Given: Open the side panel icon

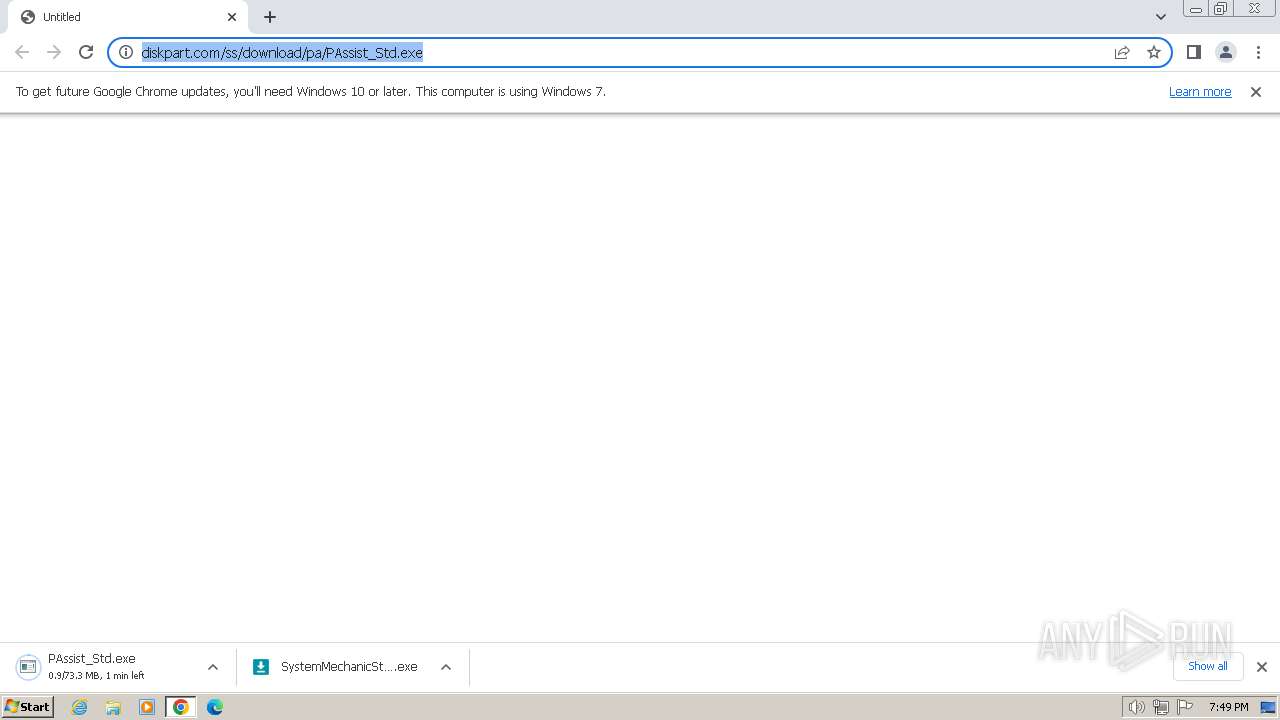Looking at the screenshot, I should 1194,52.
